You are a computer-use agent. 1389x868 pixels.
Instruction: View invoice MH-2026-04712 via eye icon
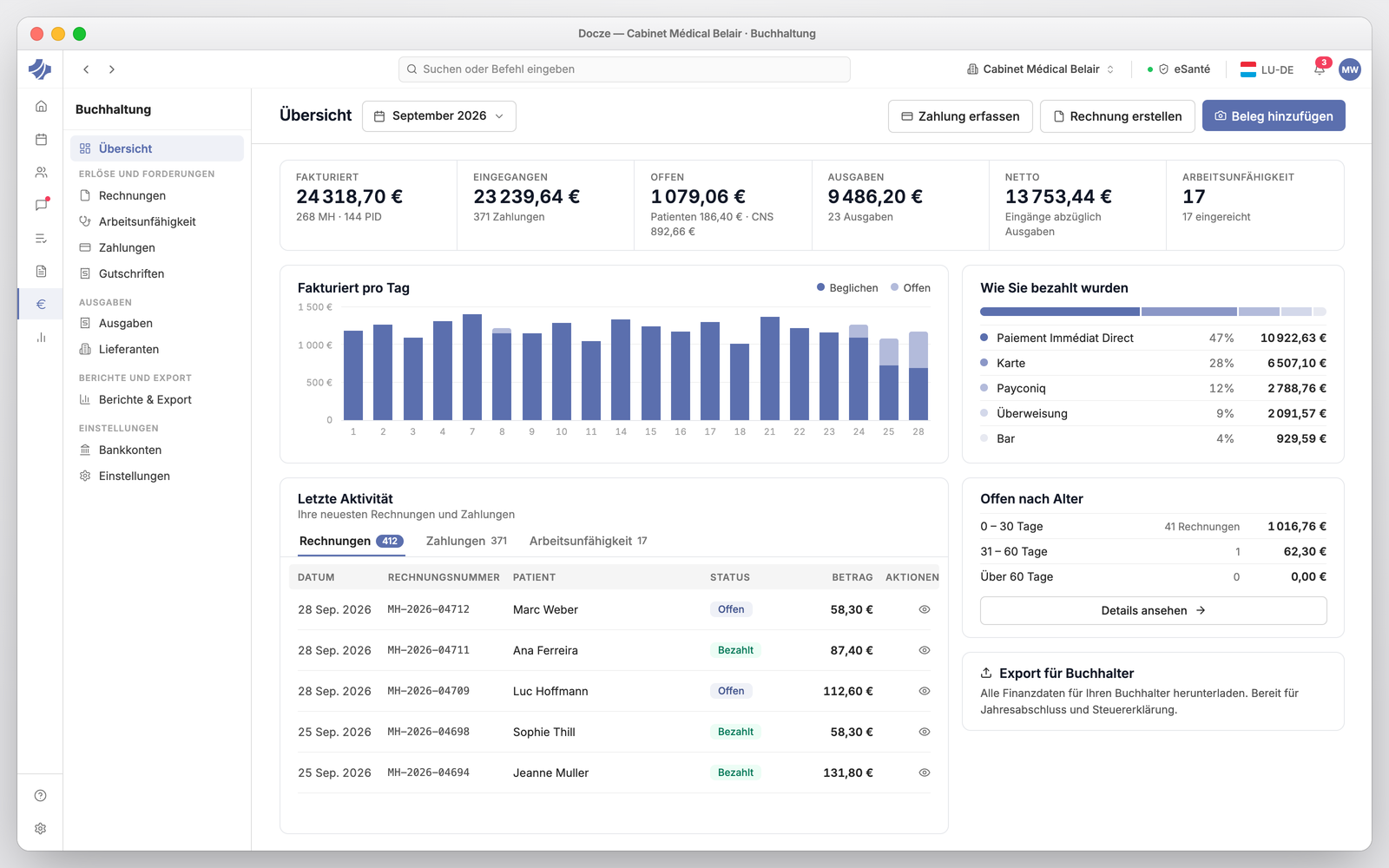pos(925,610)
